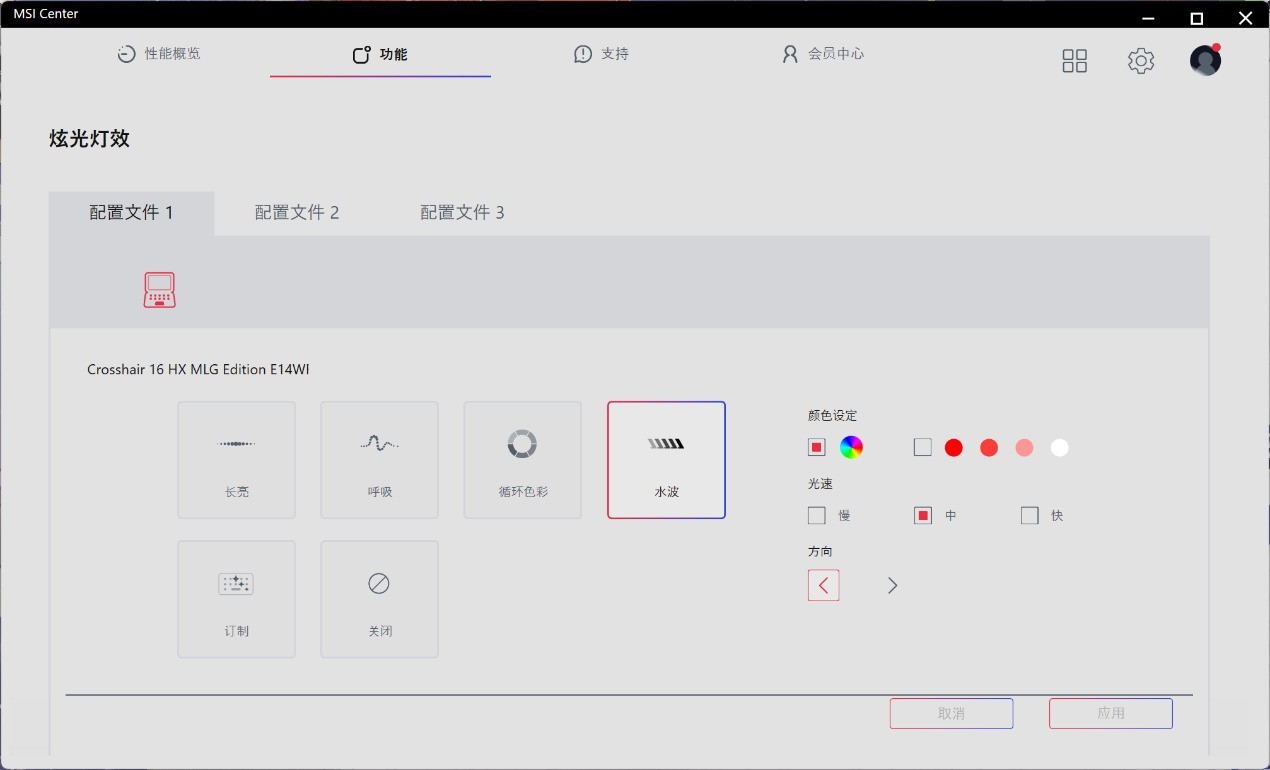Select the 关闭 lighting off tile
1270x770 pixels.
(x=379, y=599)
